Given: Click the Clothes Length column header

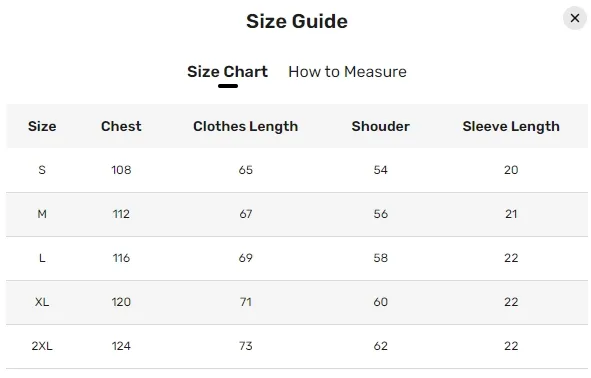Looking at the screenshot, I should tap(245, 126).
